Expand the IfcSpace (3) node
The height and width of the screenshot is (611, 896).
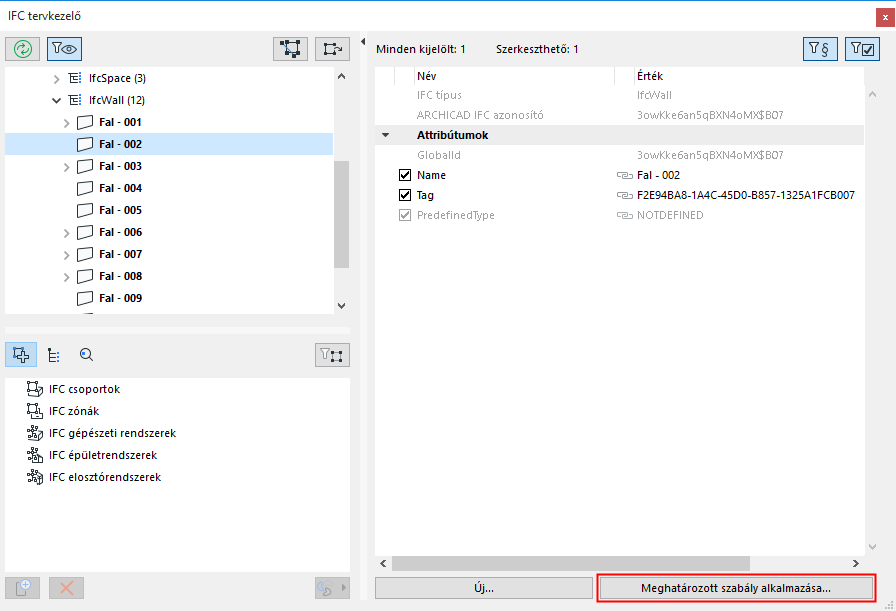pyautogui.click(x=56, y=79)
